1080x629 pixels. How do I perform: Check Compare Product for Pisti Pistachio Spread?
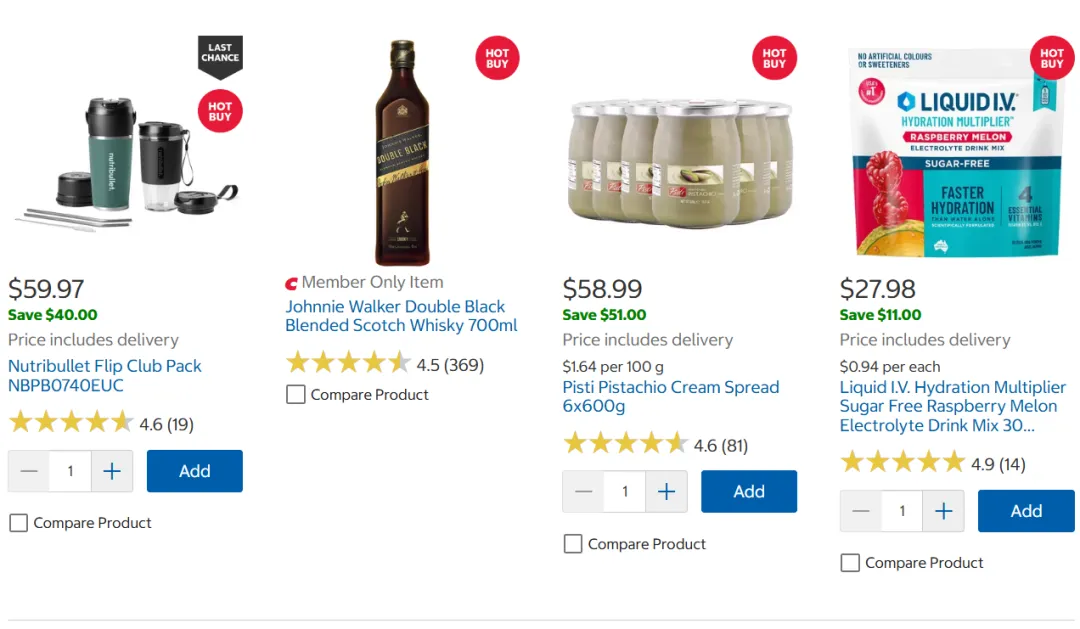pyautogui.click(x=573, y=544)
